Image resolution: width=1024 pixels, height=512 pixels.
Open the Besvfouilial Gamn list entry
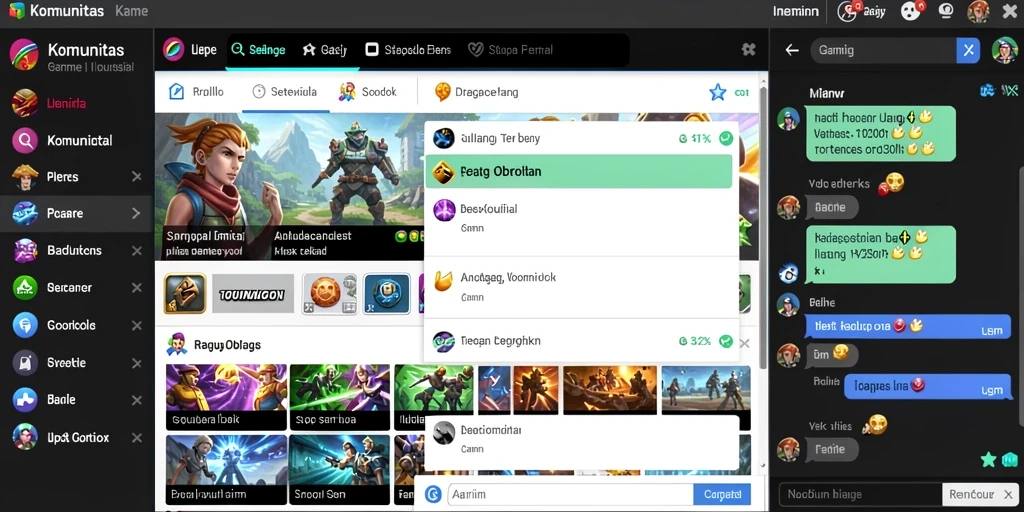(581, 219)
